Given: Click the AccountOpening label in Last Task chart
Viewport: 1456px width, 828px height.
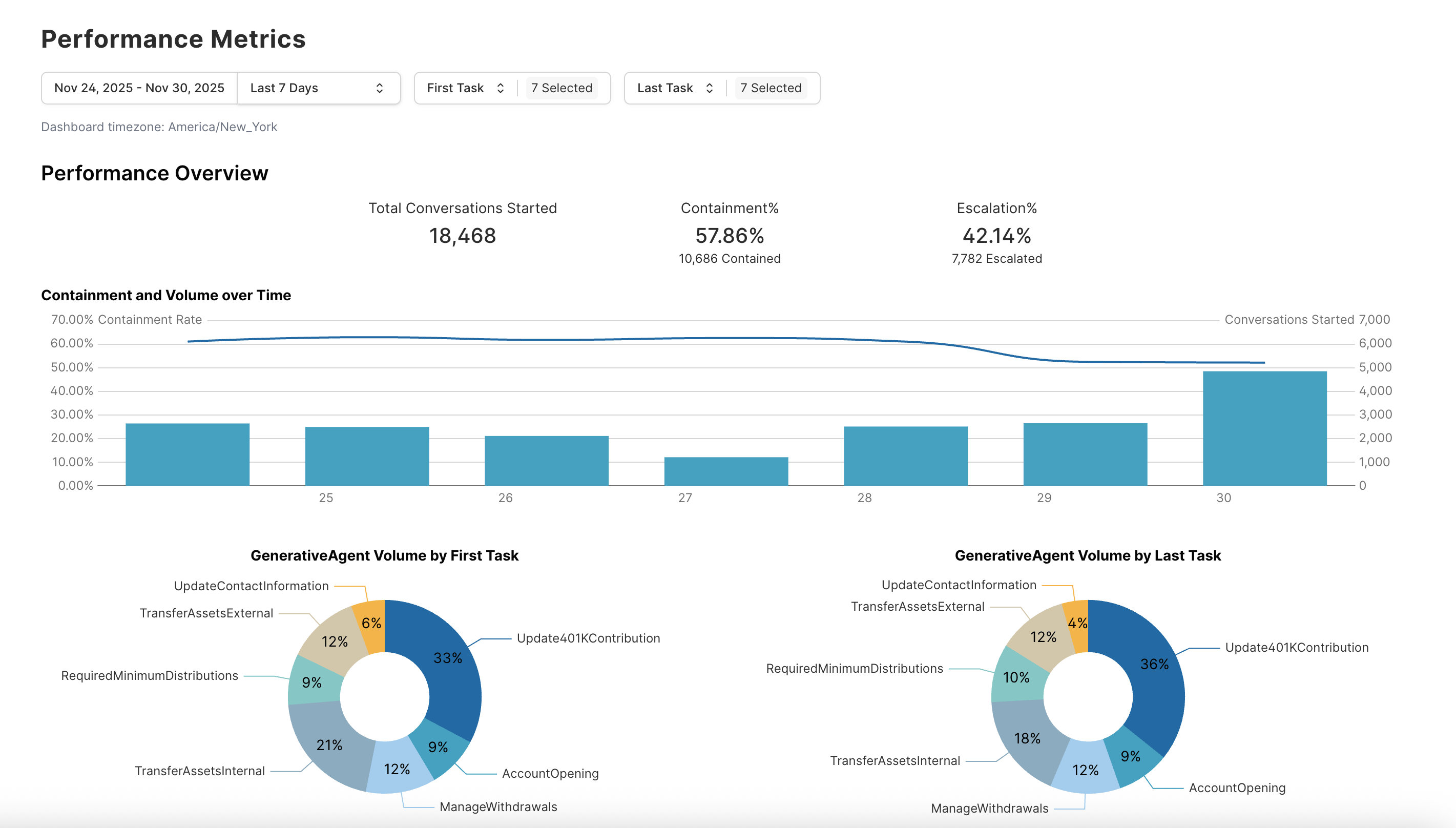Looking at the screenshot, I should tap(1237, 788).
